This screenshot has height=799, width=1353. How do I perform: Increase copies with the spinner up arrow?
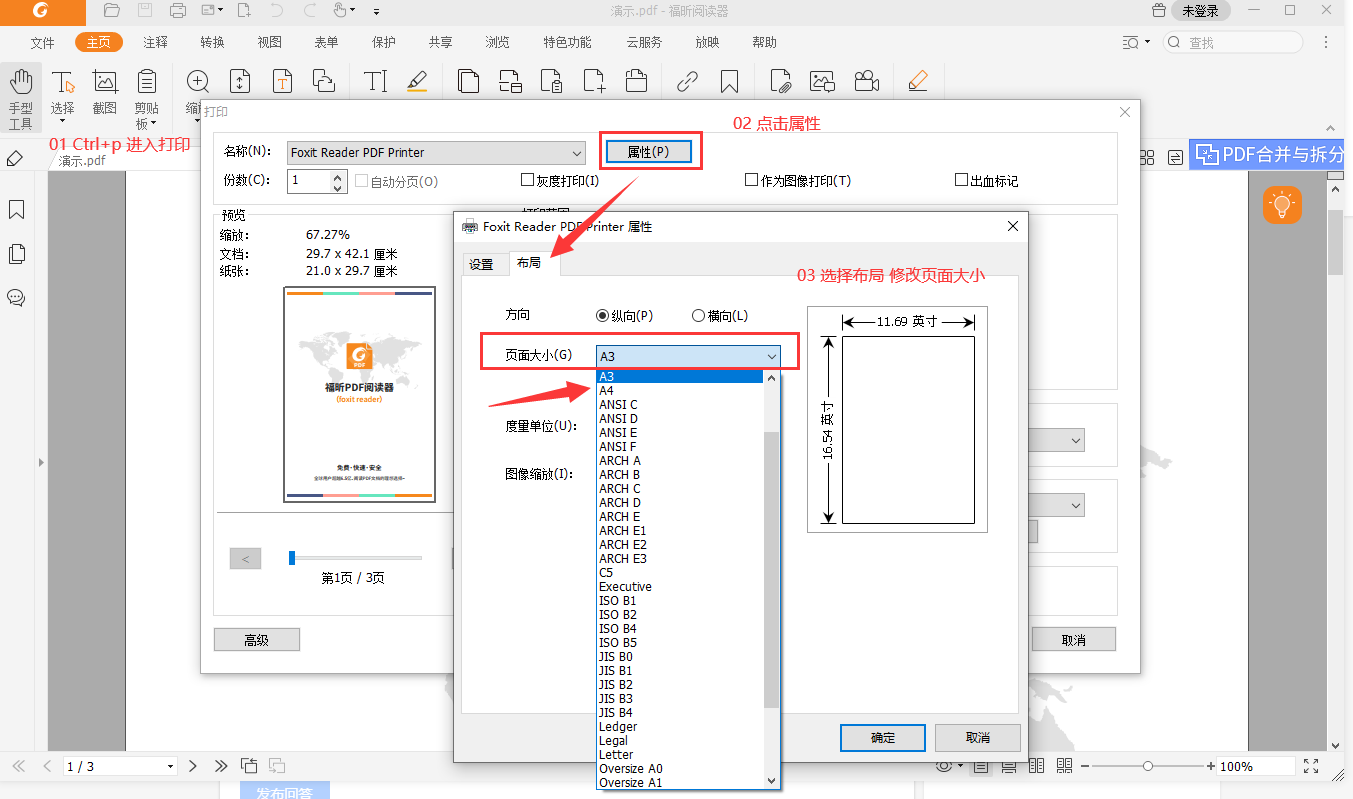pos(339,175)
